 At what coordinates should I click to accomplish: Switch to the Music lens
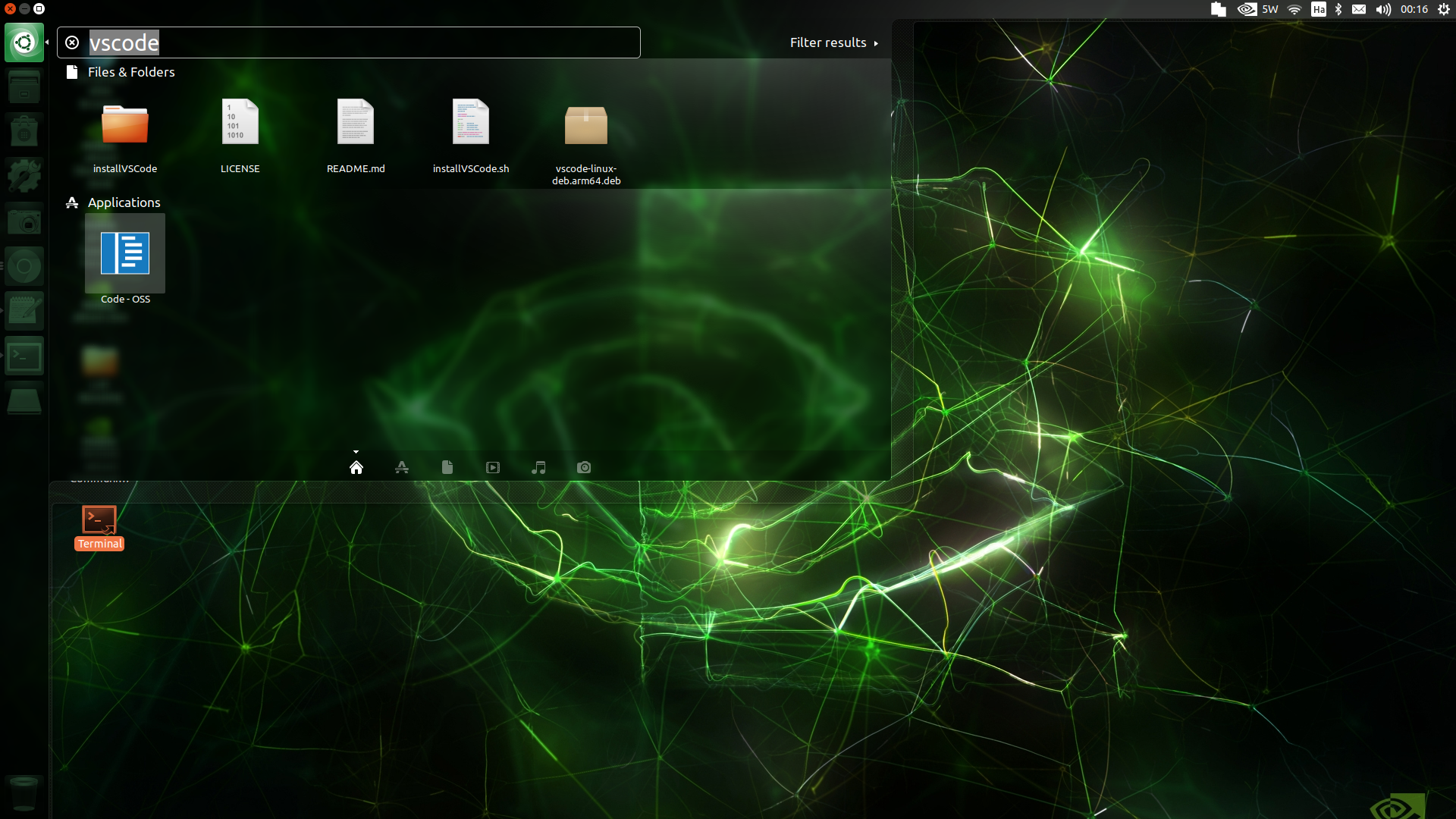click(x=538, y=467)
